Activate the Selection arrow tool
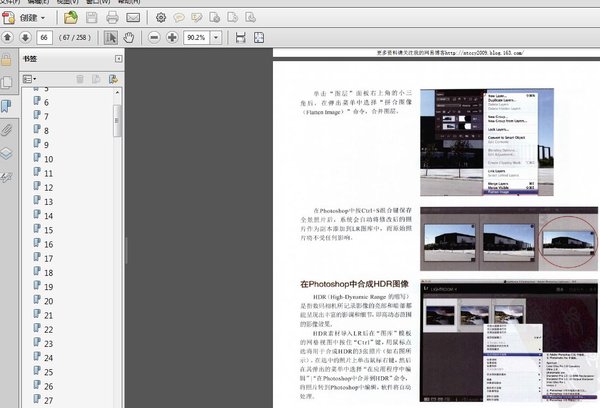This screenshot has width=600, height=408. pyautogui.click(x=112, y=37)
